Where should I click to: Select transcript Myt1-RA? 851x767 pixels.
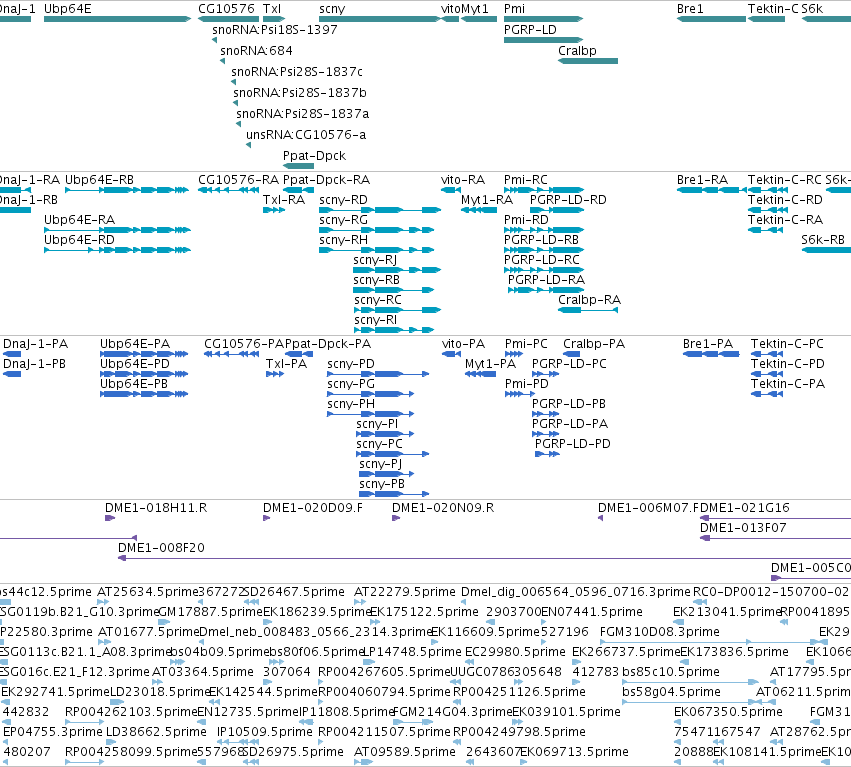479,210
